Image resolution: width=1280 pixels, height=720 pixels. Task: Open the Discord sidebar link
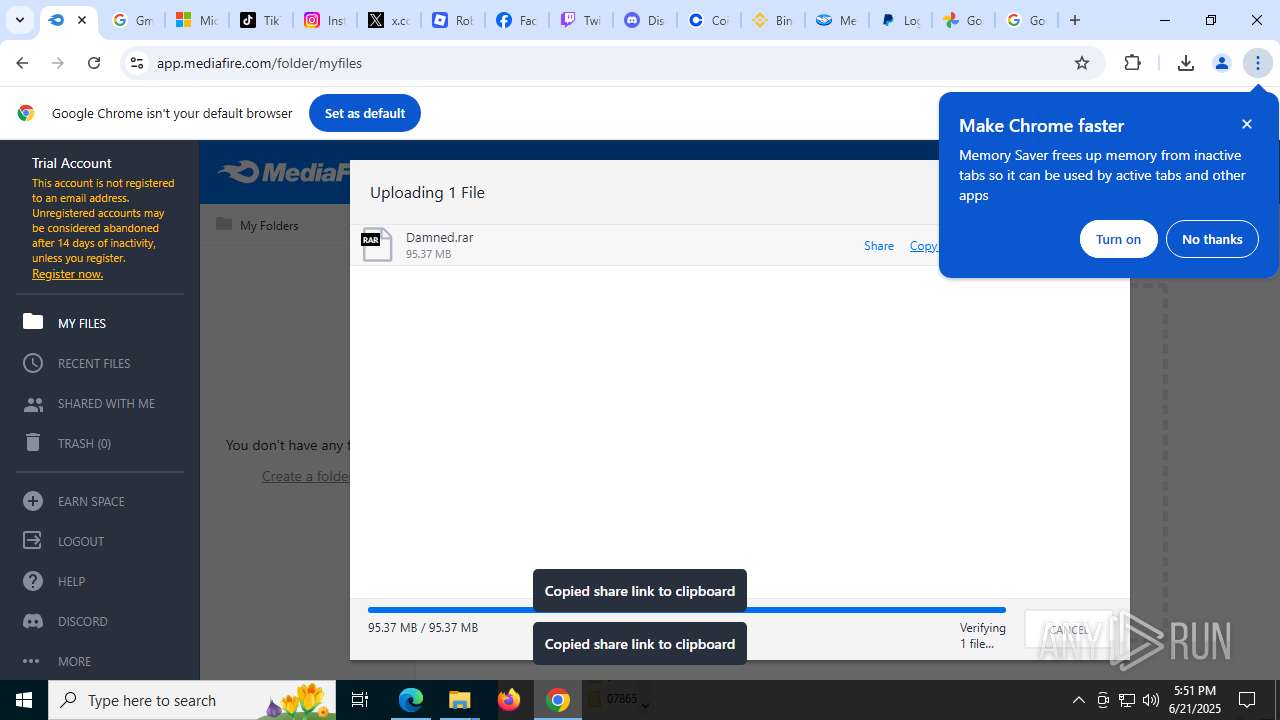[x=64, y=621]
